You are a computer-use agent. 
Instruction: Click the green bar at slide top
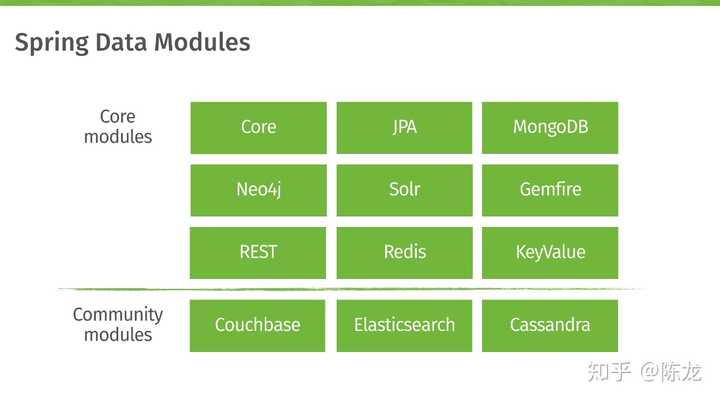pos(360,3)
